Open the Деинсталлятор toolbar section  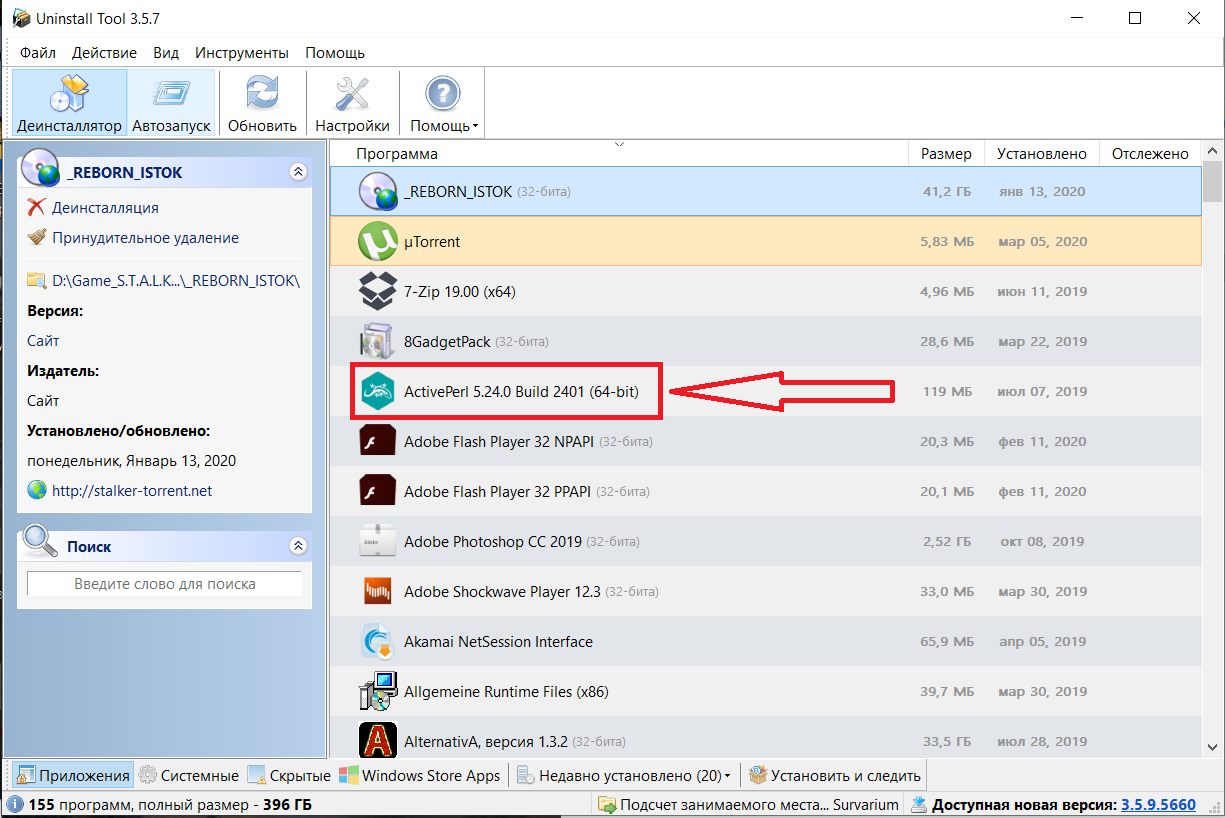click(69, 103)
